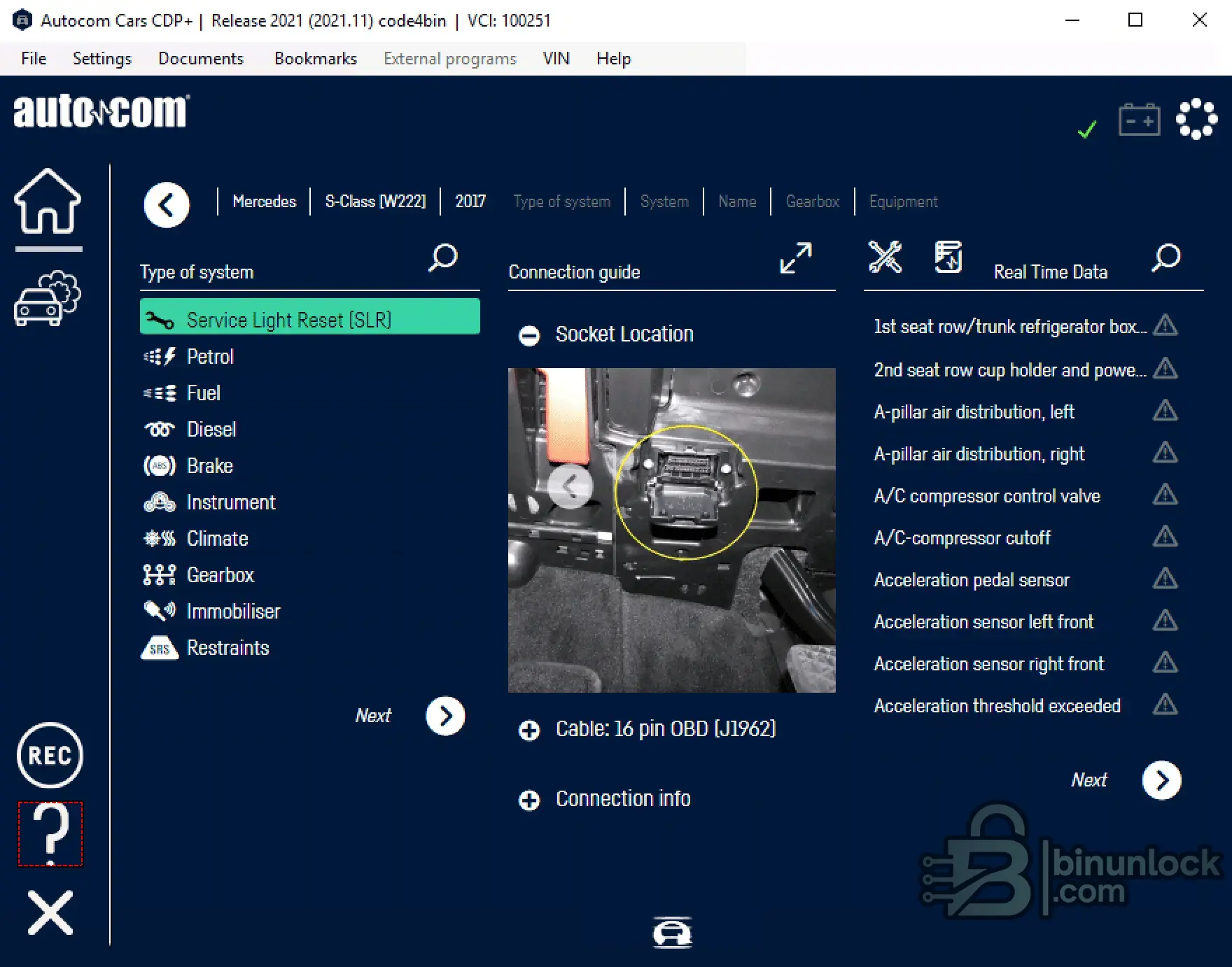This screenshot has height=967, width=1232.
Task: Select Restraints system type
Action: [x=310, y=648]
